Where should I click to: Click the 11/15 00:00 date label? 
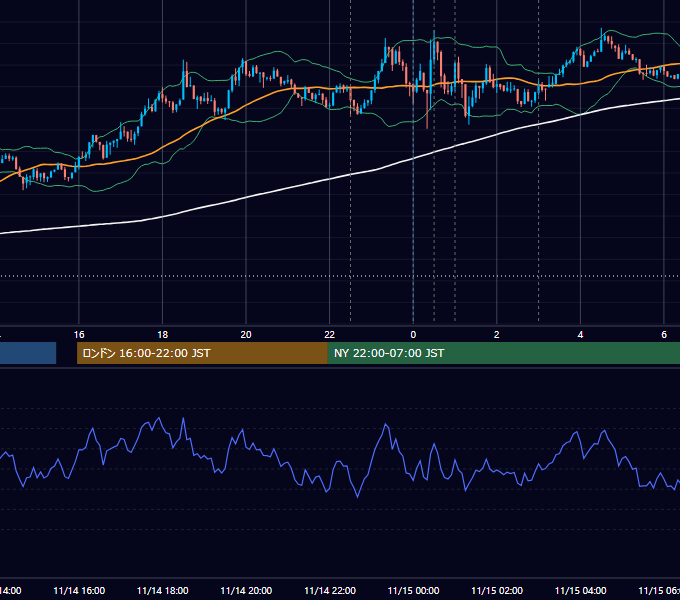click(413, 590)
